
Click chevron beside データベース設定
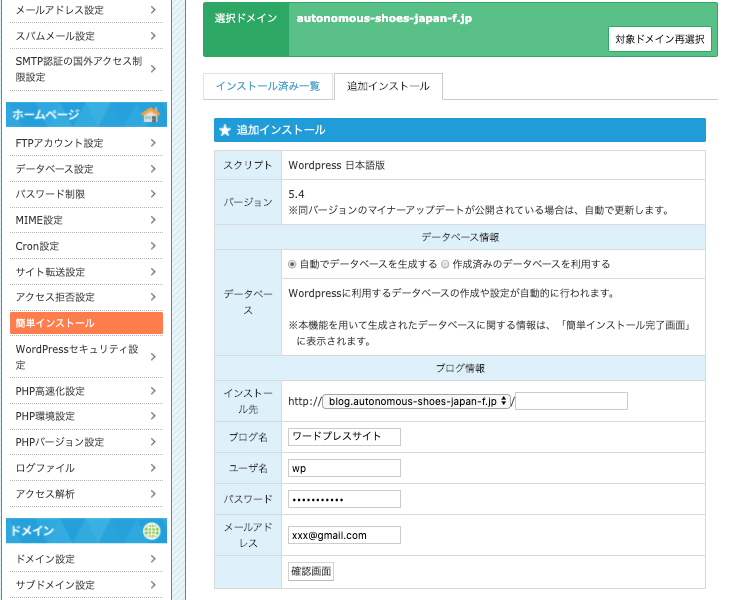[153, 169]
